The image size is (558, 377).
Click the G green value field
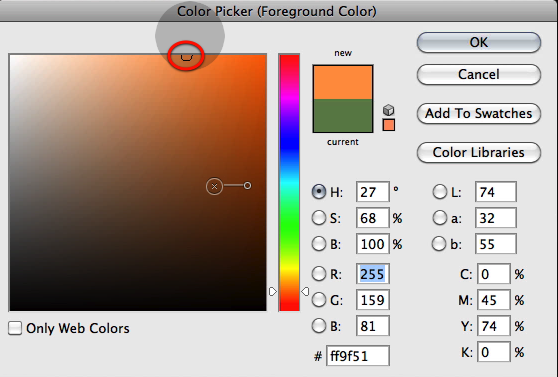[x=373, y=300]
